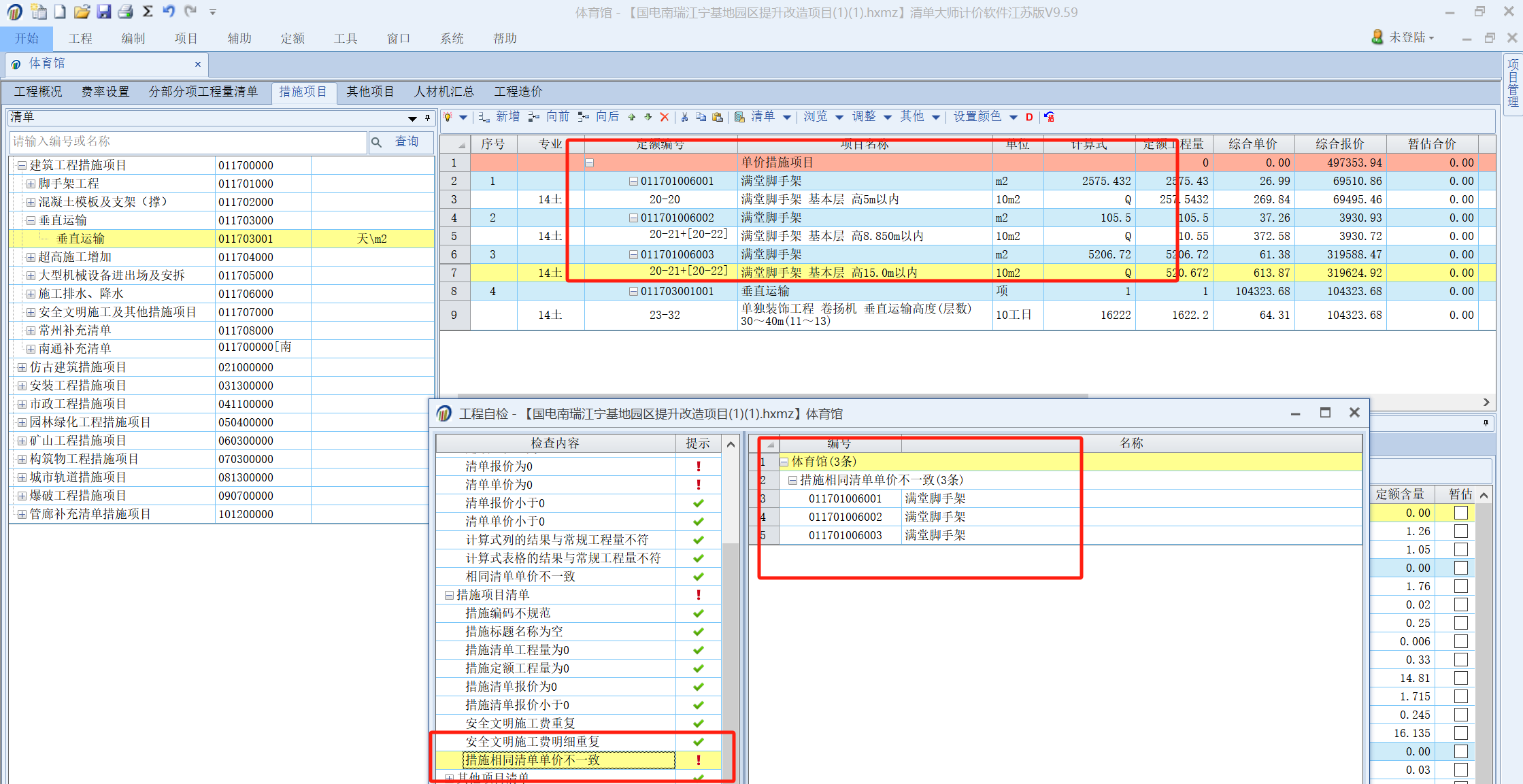The height and width of the screenshot is (784, 1523).
Task: Open the 定额 menu
Action: pyautogui.click(x=292, y=39)
